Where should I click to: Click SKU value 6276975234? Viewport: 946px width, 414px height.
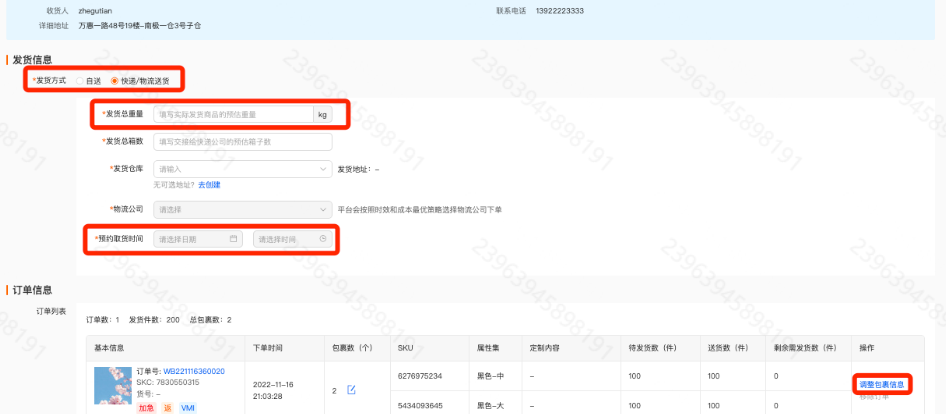[x=420, y=376]
